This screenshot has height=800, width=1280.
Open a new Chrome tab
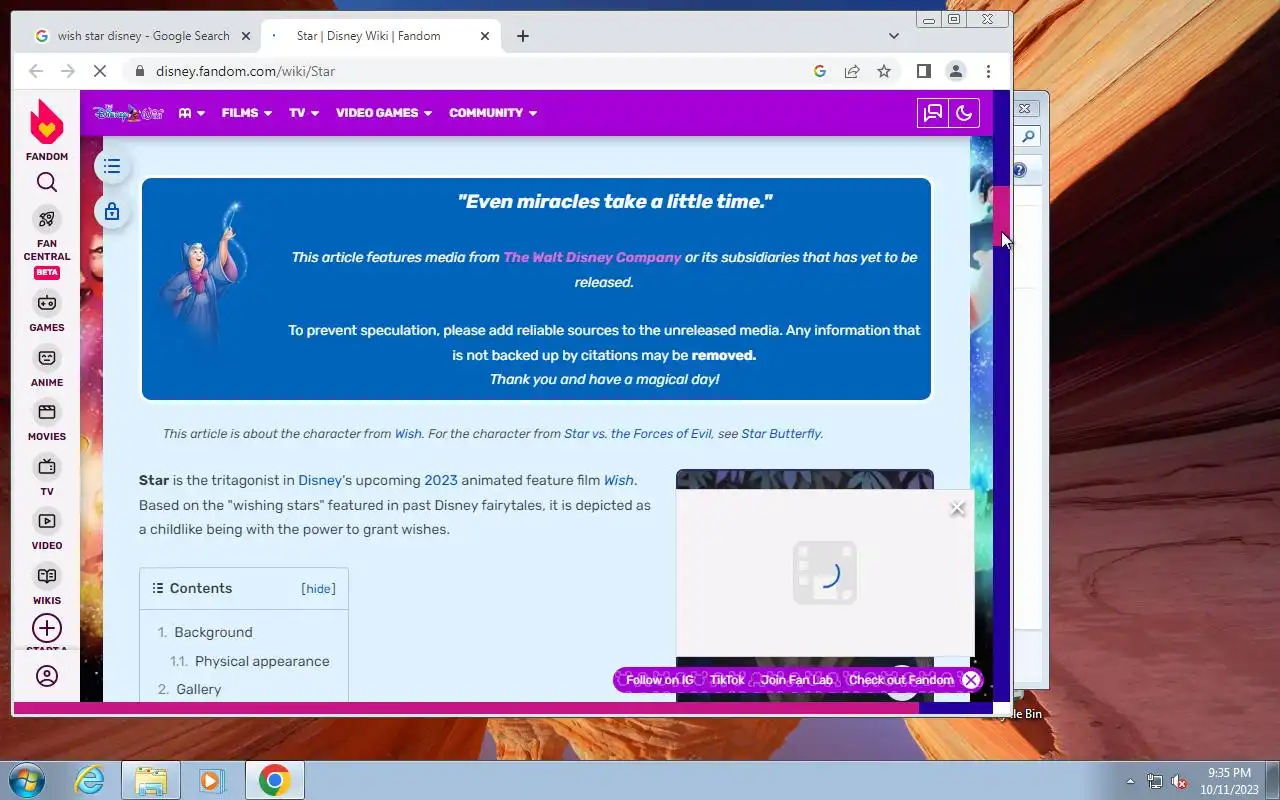(523, 36)
